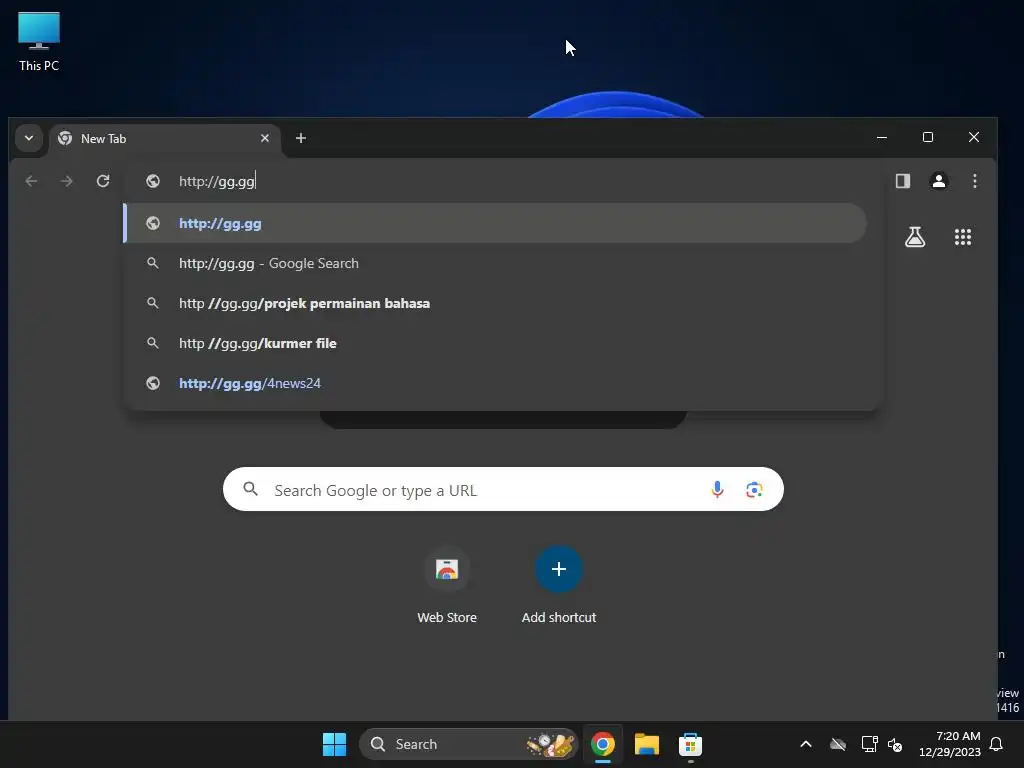This screenshot has height=768, width=1024.
Task: Select http://gg.gg Google Search suggestion
Action: pos(495,263)
